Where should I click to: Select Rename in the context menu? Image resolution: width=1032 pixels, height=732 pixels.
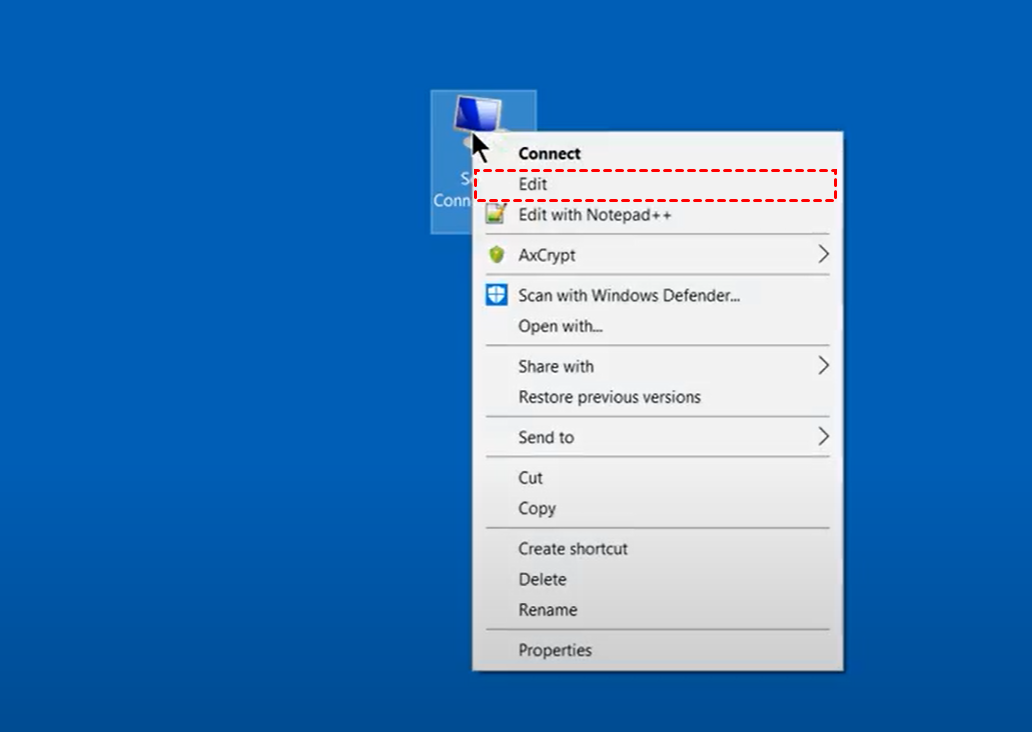click(658, 610)
